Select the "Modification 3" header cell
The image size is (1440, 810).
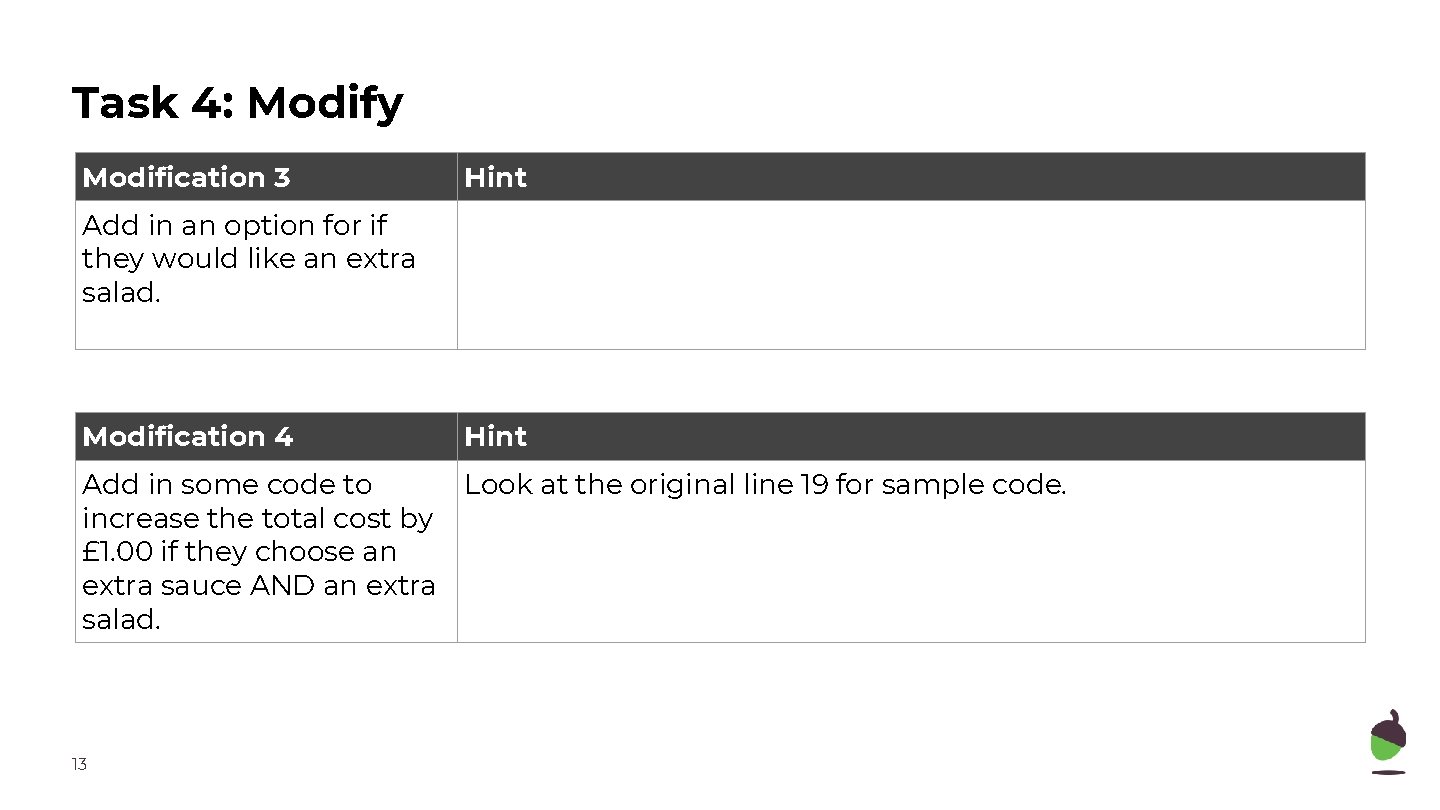click(186, 178)
